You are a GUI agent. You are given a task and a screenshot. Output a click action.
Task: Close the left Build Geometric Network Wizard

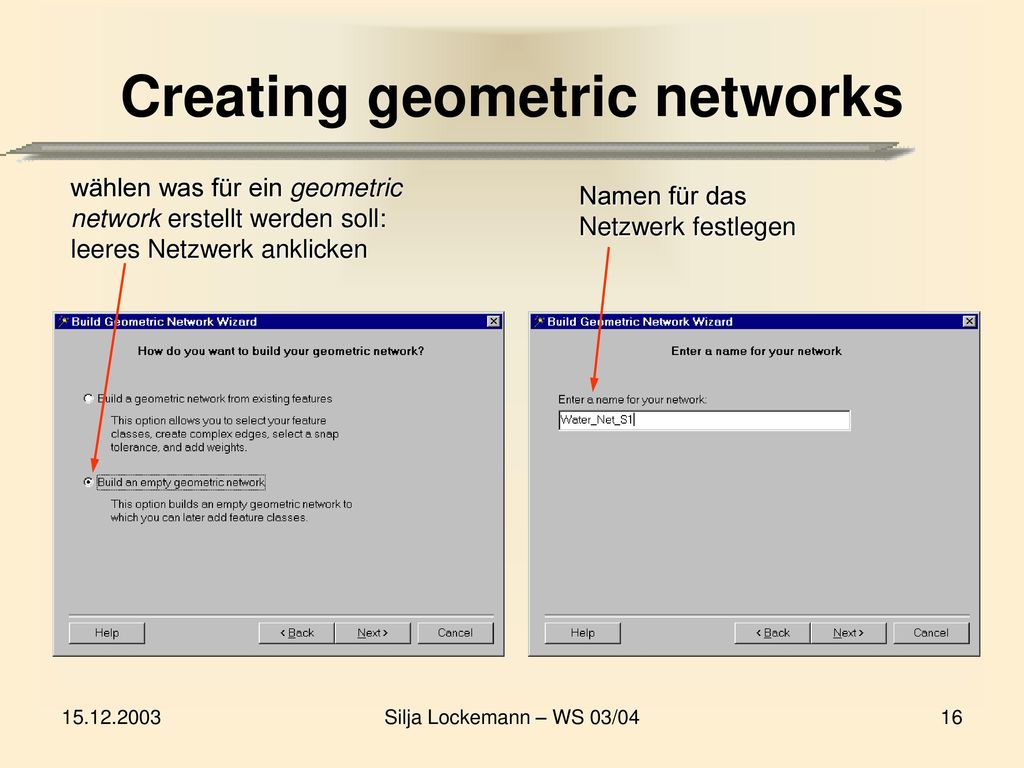[494, 321]
